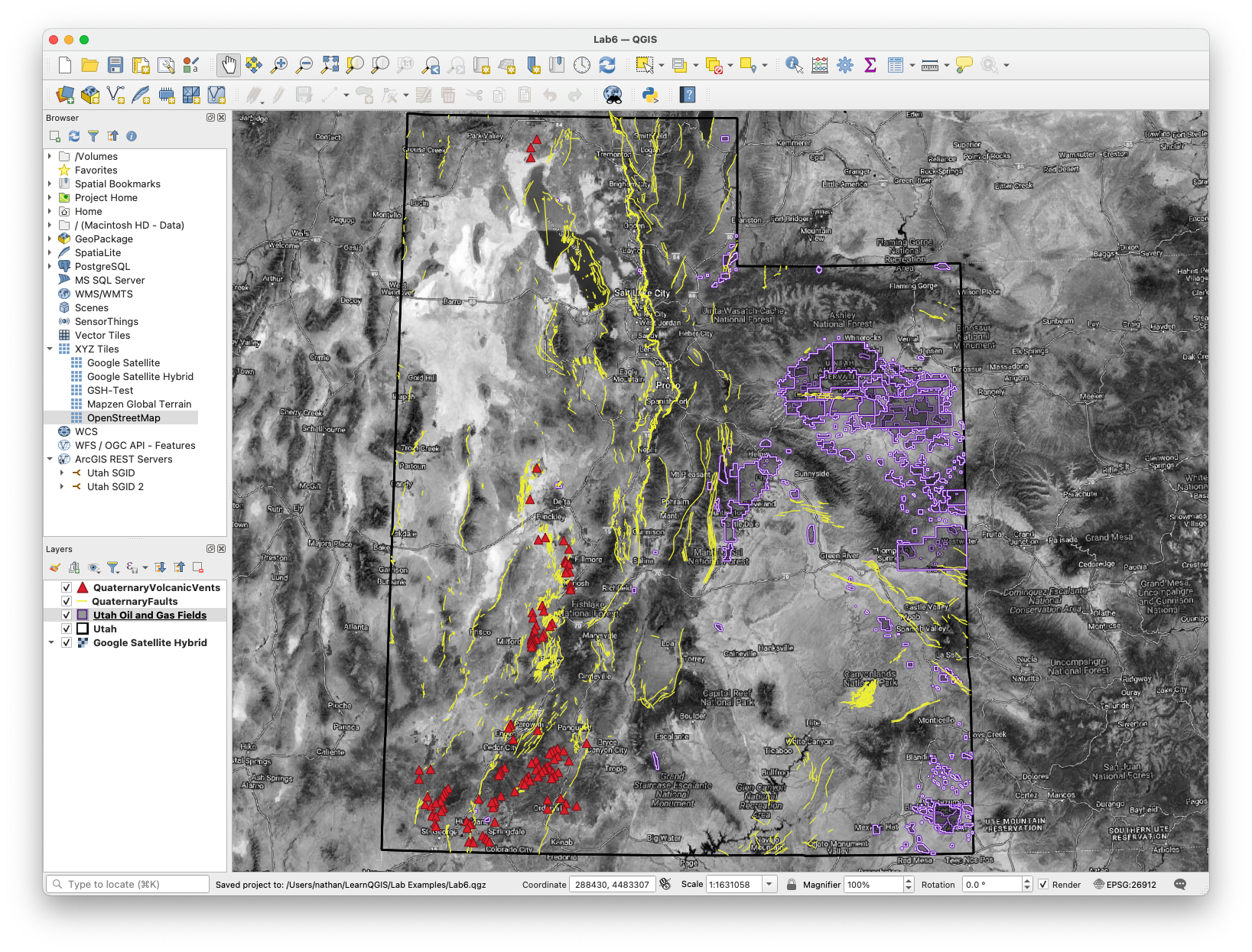
Task: Collapse the XYZ Tiles tree node
Action: click(50, 349)
